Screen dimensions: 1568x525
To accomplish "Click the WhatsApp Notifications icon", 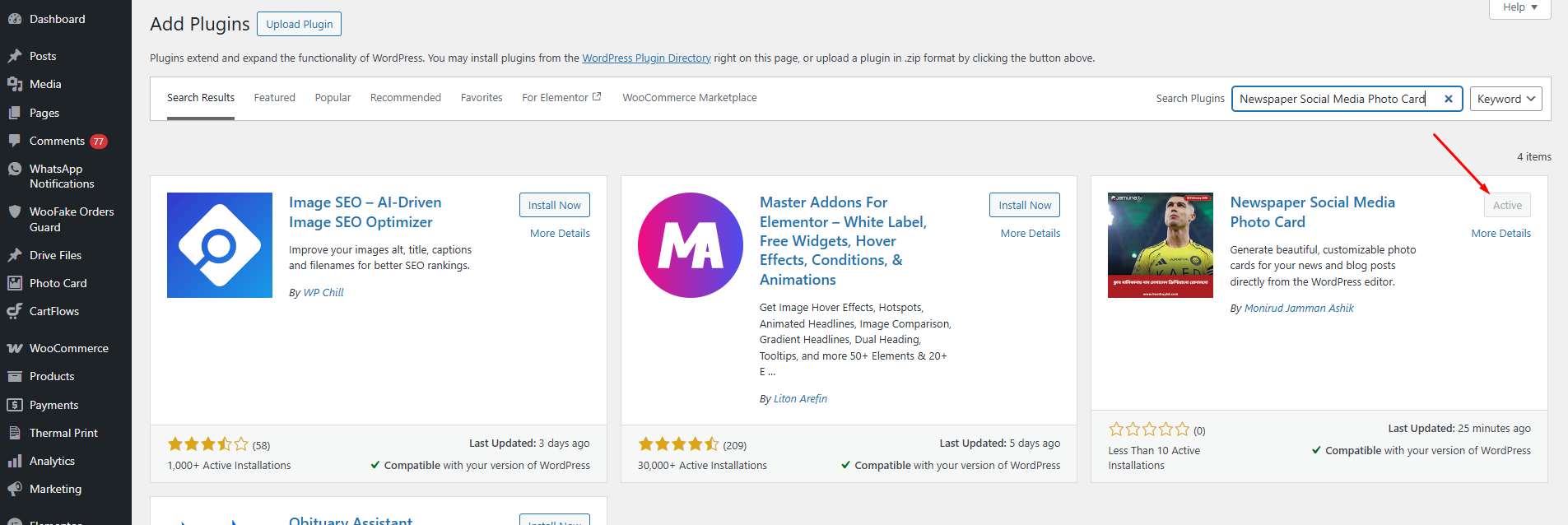I will point(15,169).
